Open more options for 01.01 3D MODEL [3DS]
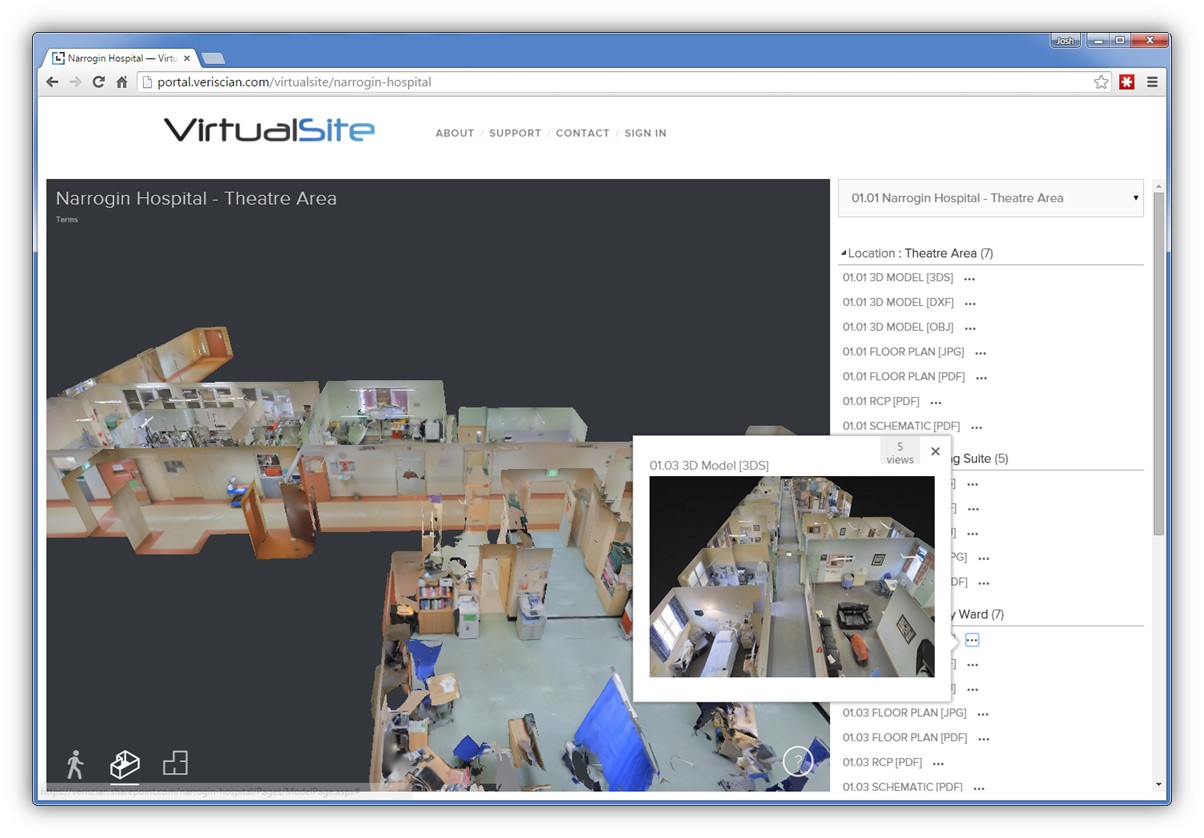This screenshot has width=1204, height=838. click(969, 278)
